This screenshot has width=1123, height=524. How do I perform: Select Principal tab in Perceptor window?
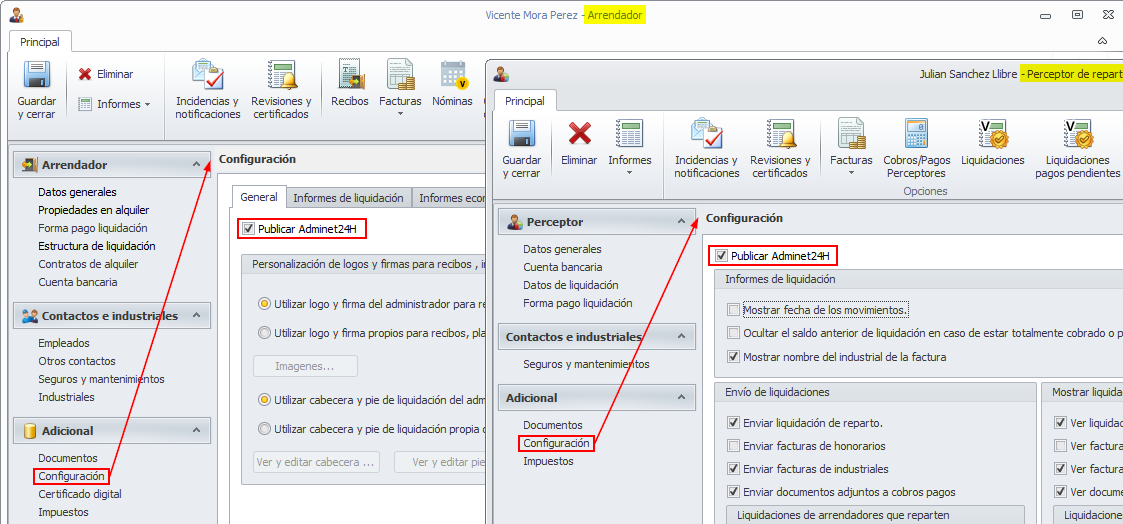pos(525,101)
